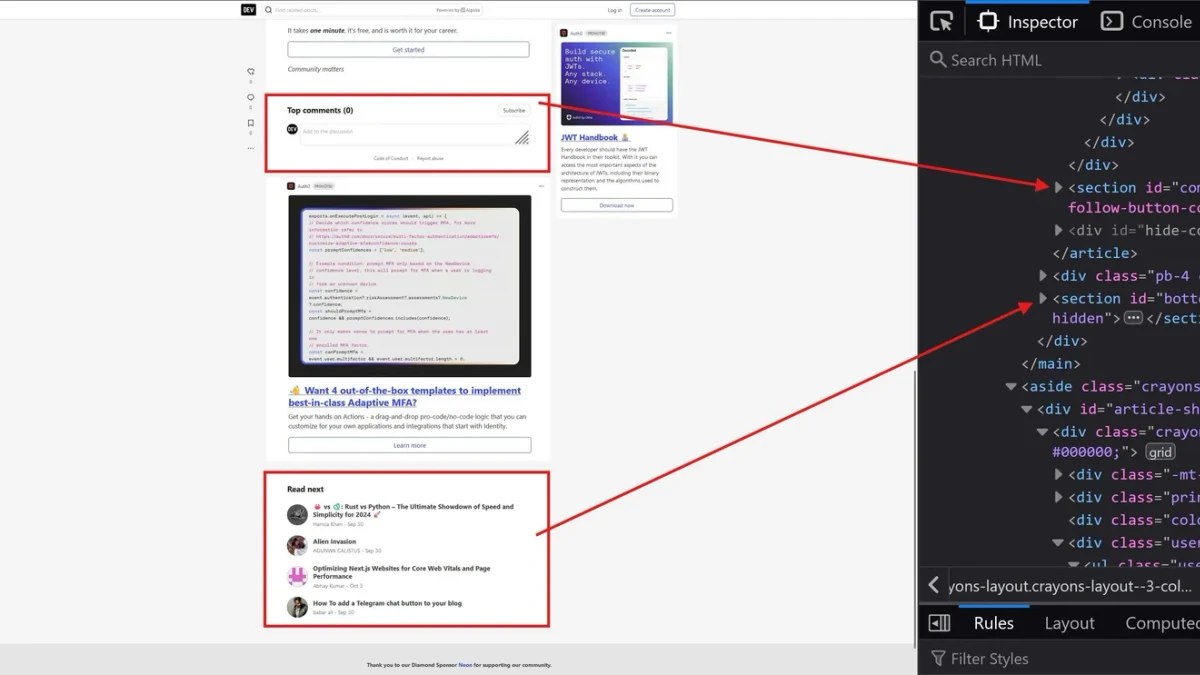Open the three-dots more options in left sidebar
Screen dimensions: 1200x675
coord(251,148)
